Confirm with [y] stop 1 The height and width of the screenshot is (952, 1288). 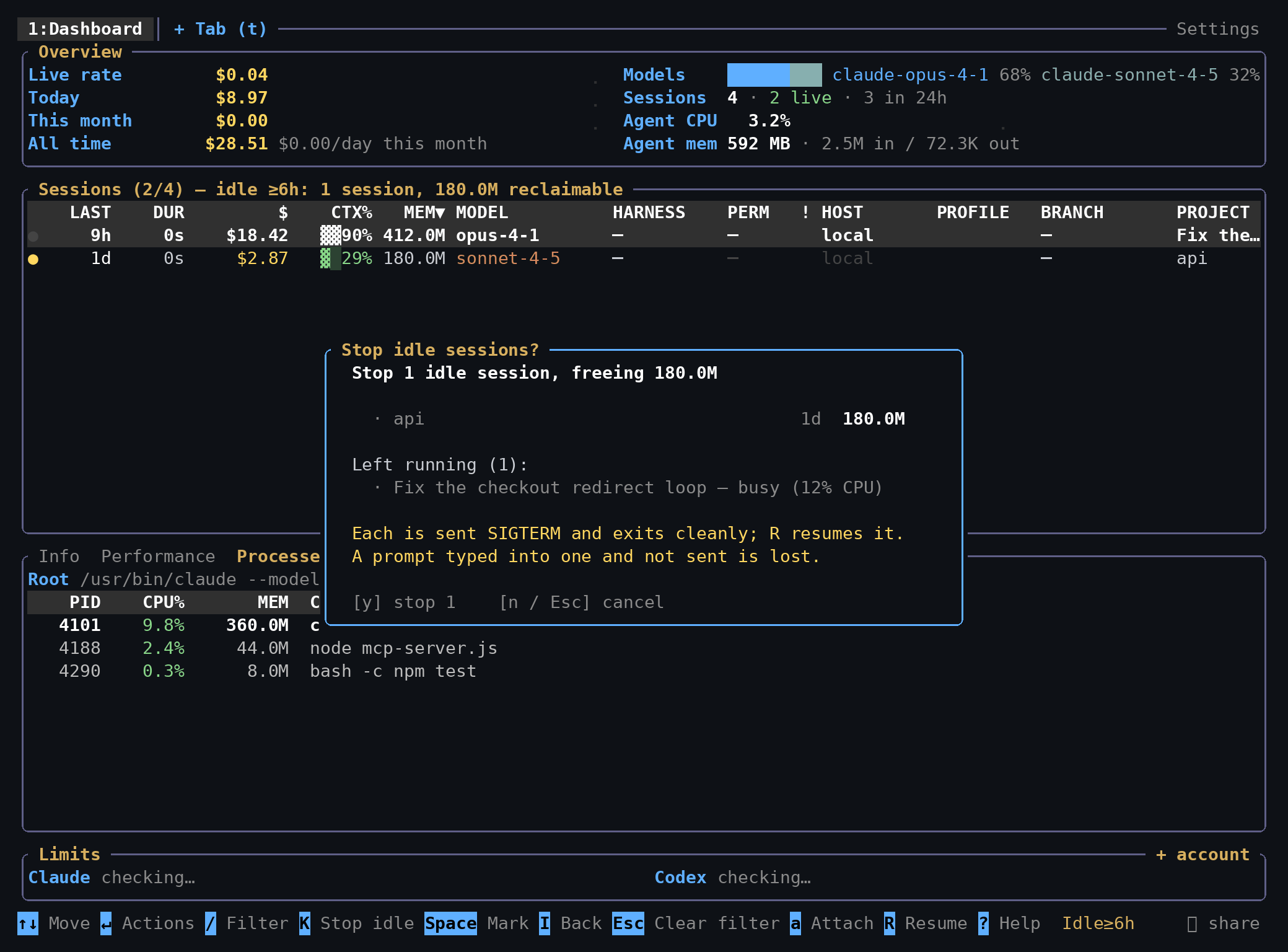[x=404, y=602]
